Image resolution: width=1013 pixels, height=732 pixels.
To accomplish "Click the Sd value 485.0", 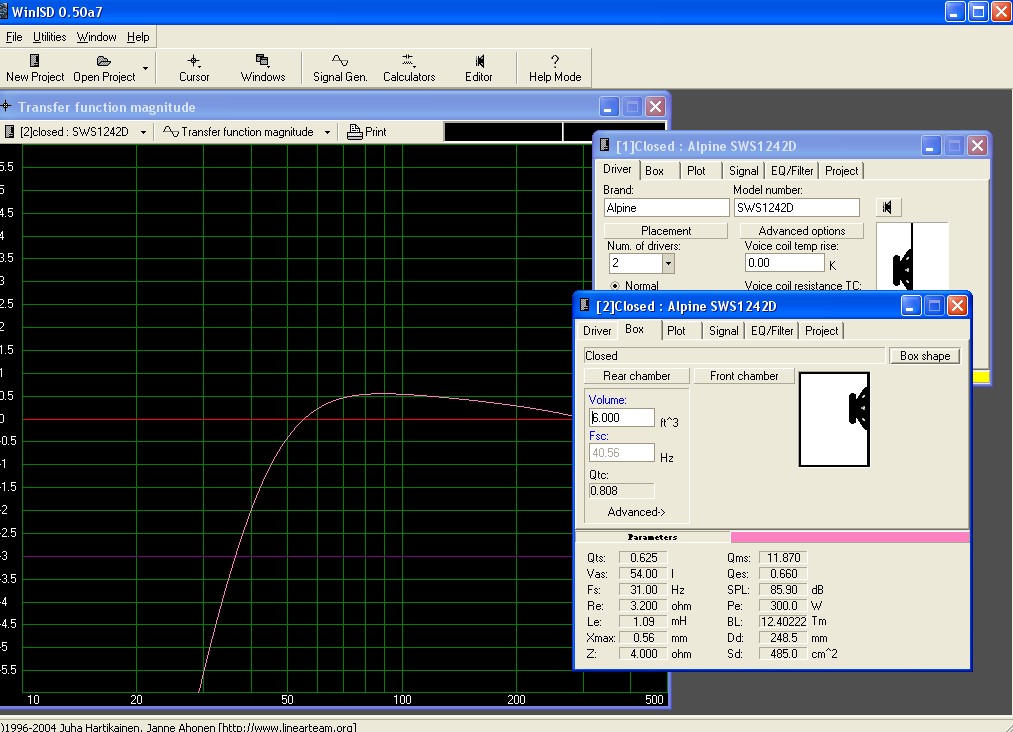I will [x=784, y=654].
